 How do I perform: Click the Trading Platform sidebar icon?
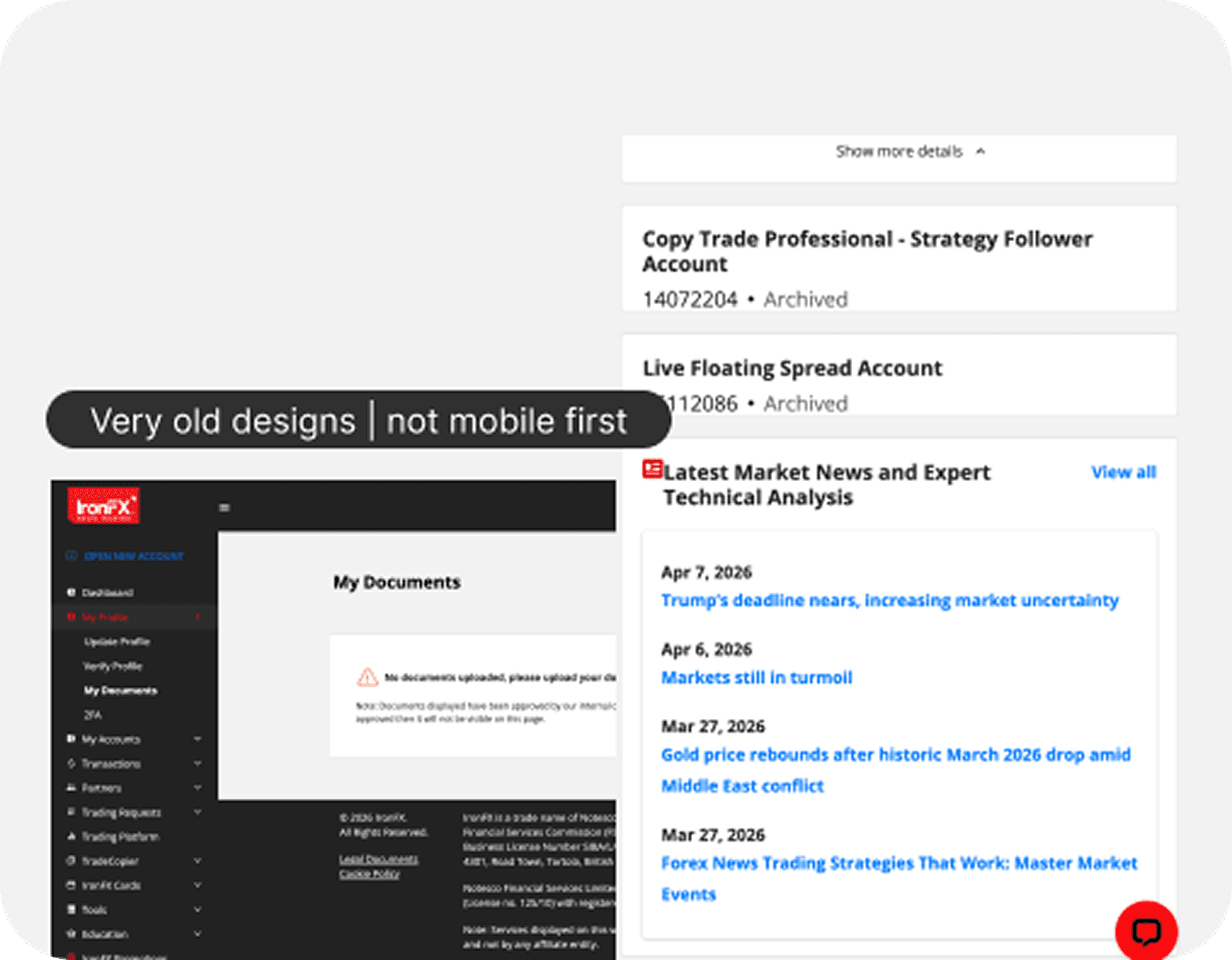tap(71, 836)
